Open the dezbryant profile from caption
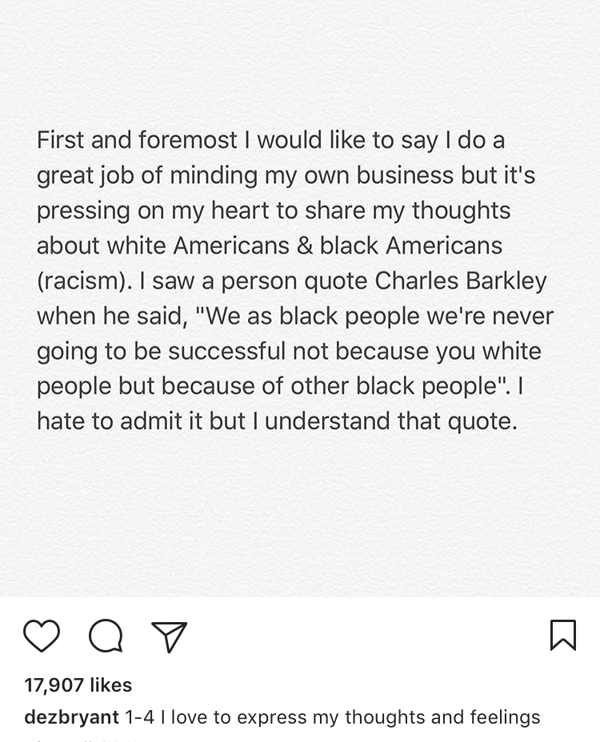This screenshot has width=600, height=742. tap(71, 717)
